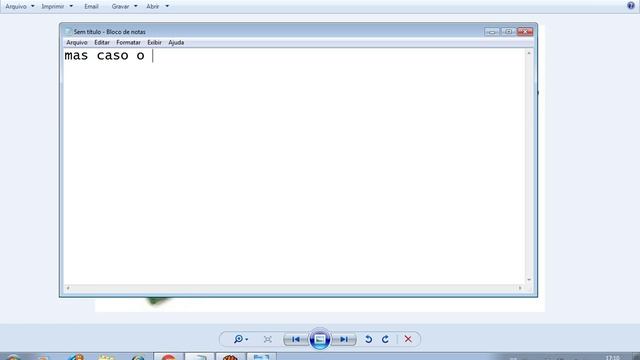The image size is (640, 360).
Task: Expand the Imprimir dropdown
Action: tap(57, 7)
